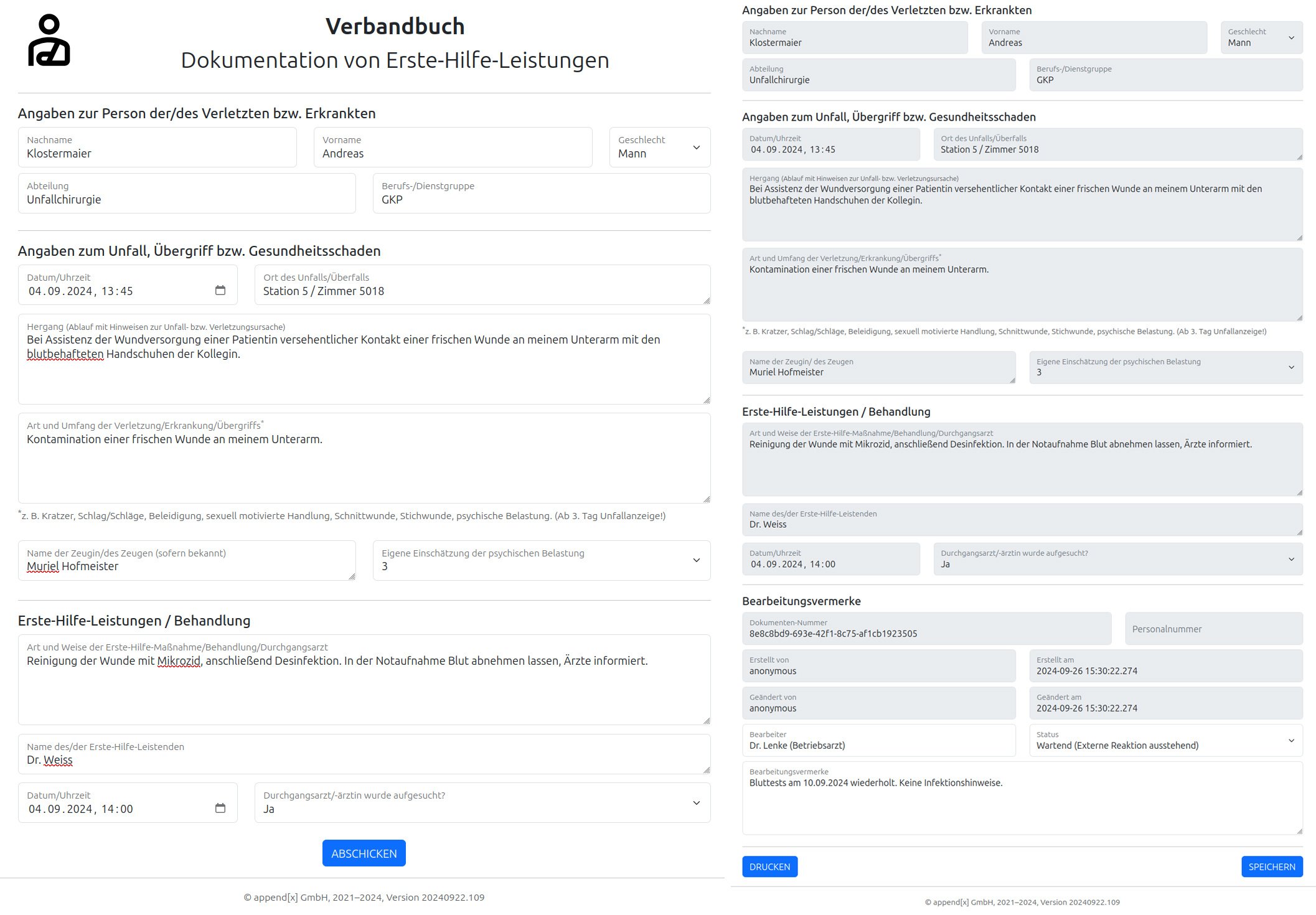1316x915 pixels.
Task: Click the ABSCHICKEN button
Action: click(x=364, y=853)
